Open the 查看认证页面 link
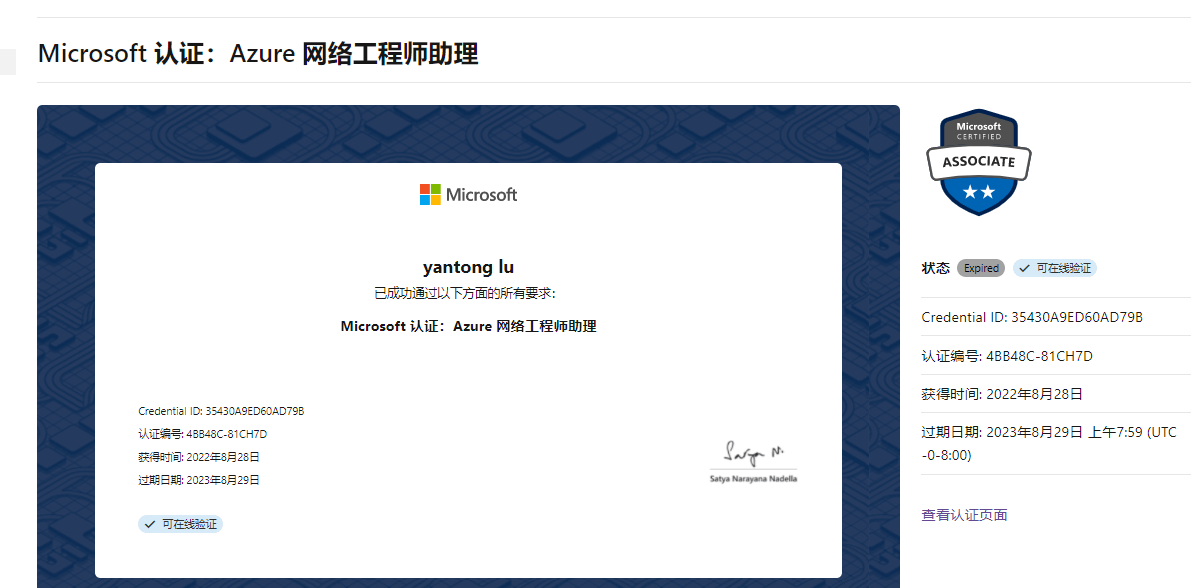 coord(964,515)
